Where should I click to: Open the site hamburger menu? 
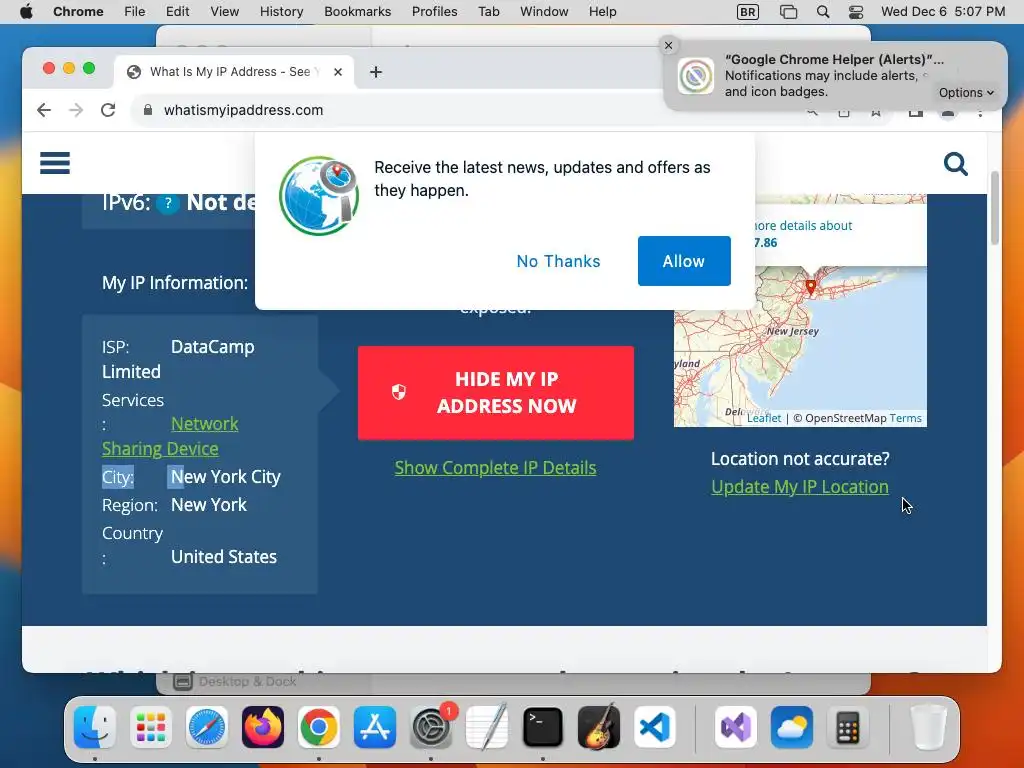point(55,163)
